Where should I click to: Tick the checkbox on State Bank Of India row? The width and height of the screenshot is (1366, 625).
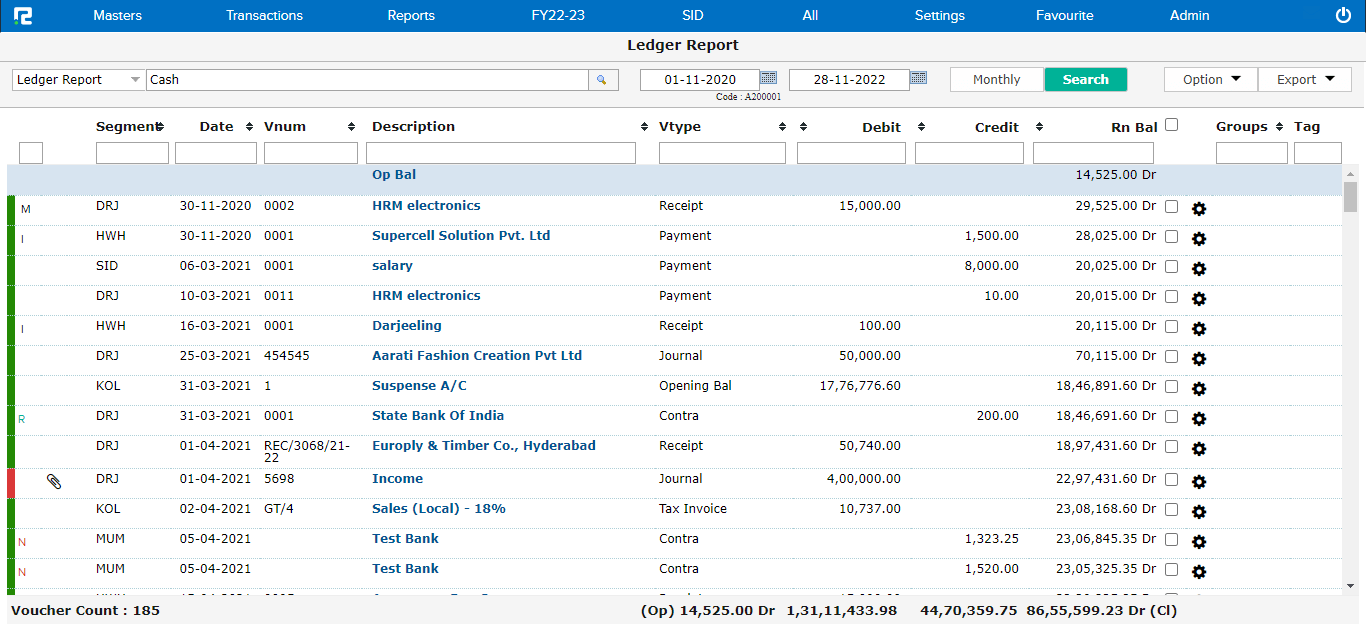click(1171, 416)
